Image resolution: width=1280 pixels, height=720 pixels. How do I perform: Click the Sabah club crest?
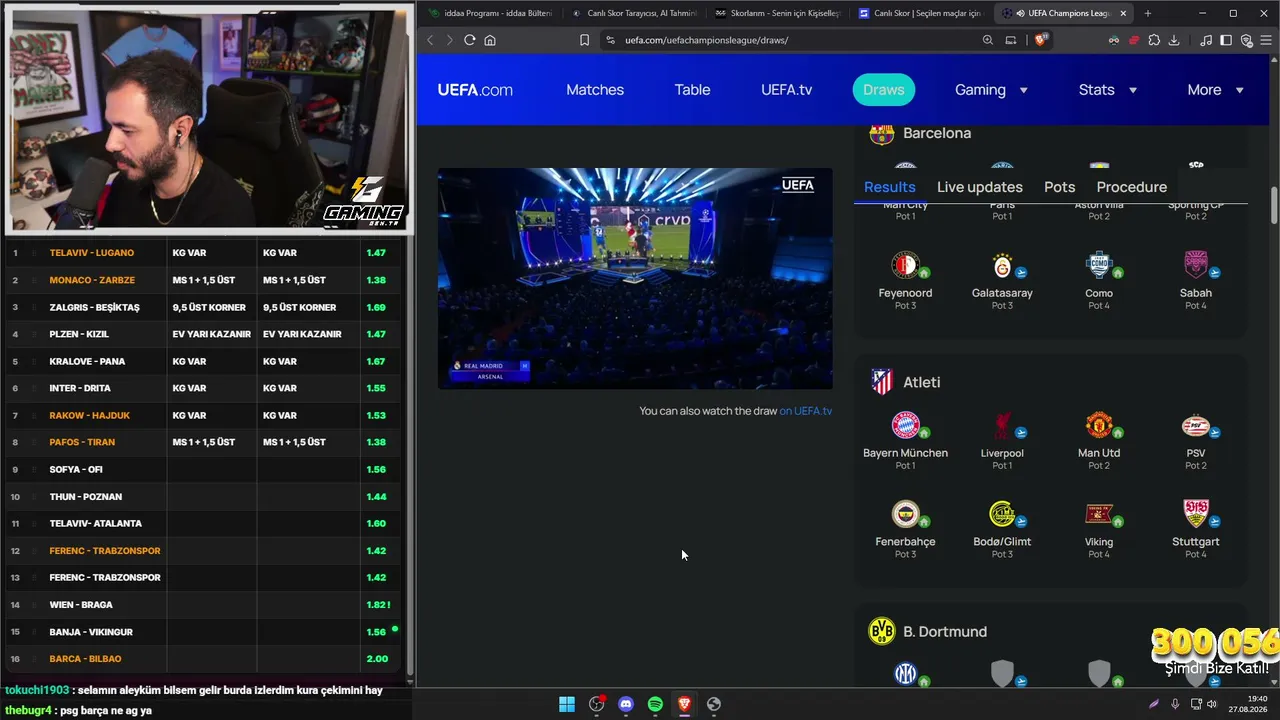coord(1196,265)
